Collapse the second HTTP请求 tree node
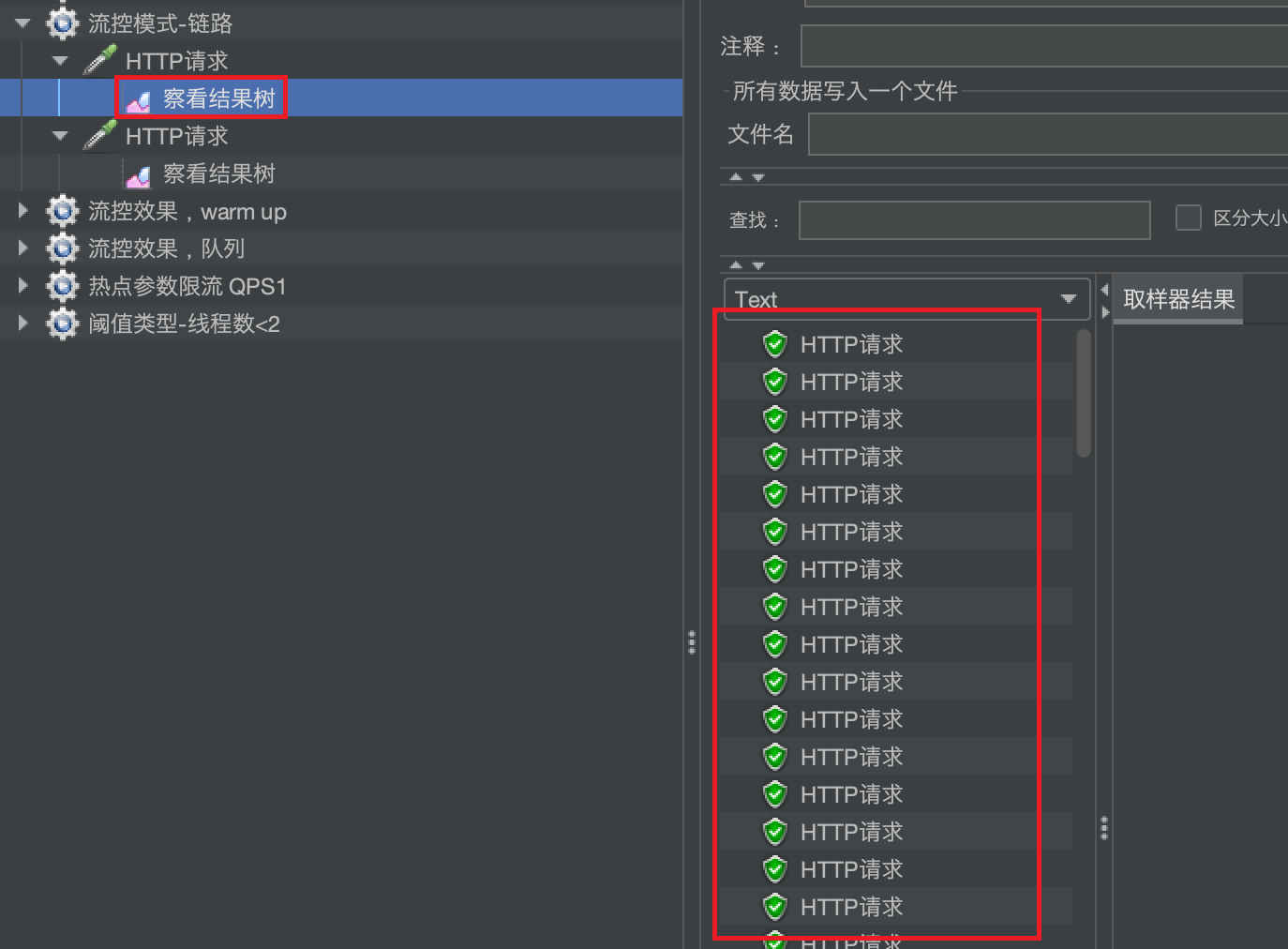This screenshot has width=1288, height=949. [x=60, y=136]
